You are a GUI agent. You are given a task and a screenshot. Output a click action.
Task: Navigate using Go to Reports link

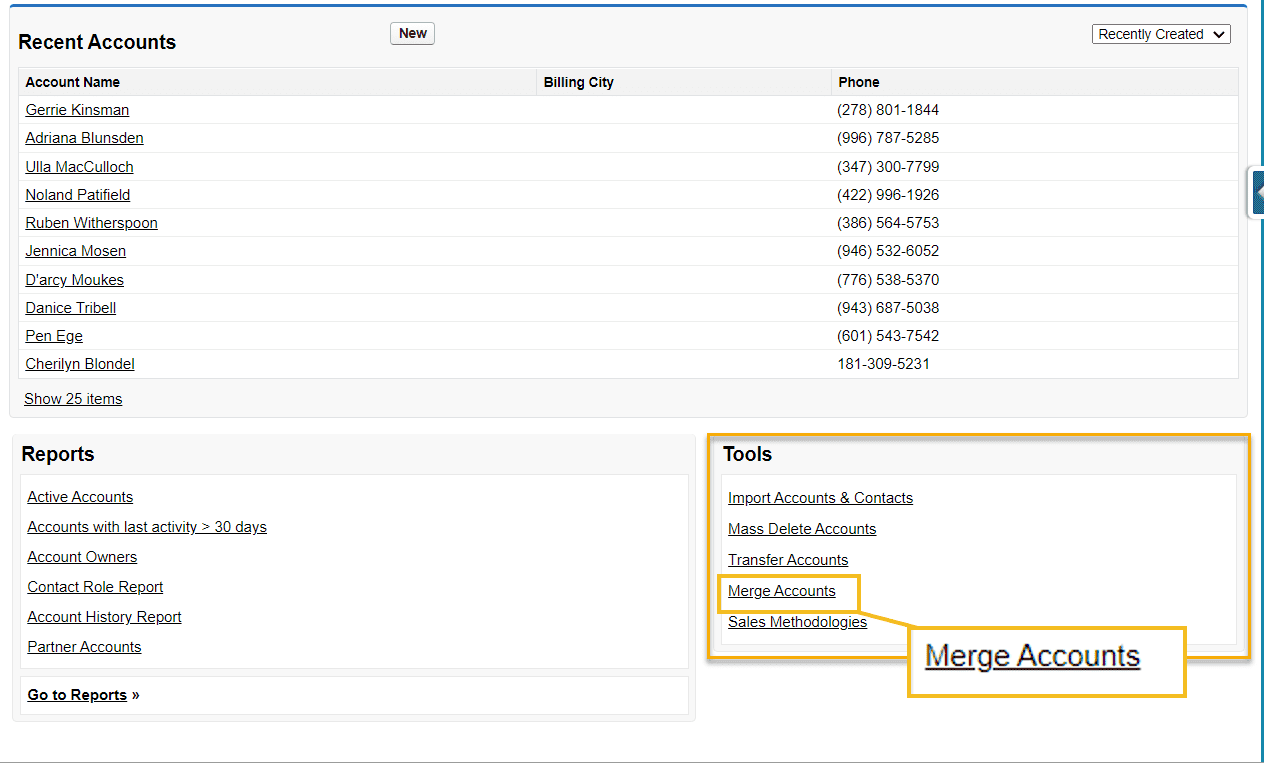click(x=77, y=694)
